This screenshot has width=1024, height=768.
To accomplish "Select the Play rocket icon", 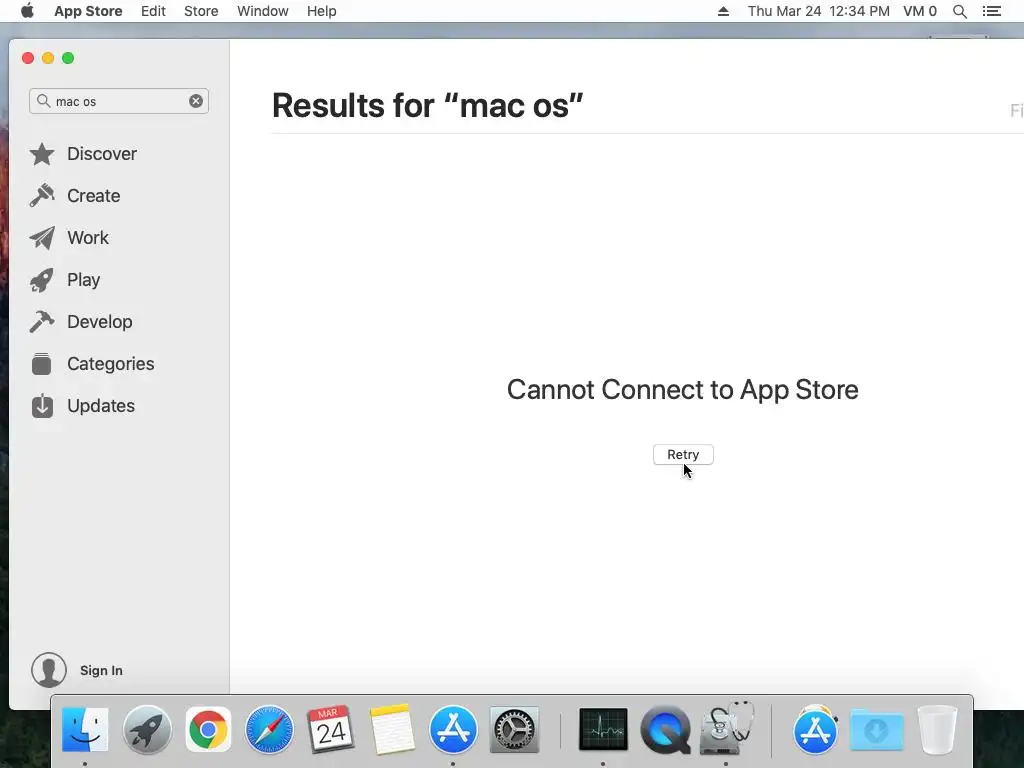I will [x=42, y=280].
